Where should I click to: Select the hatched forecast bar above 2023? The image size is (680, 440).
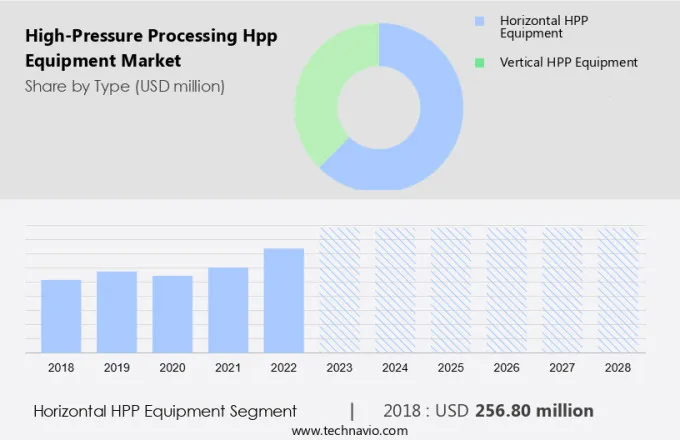click(339, 289)
